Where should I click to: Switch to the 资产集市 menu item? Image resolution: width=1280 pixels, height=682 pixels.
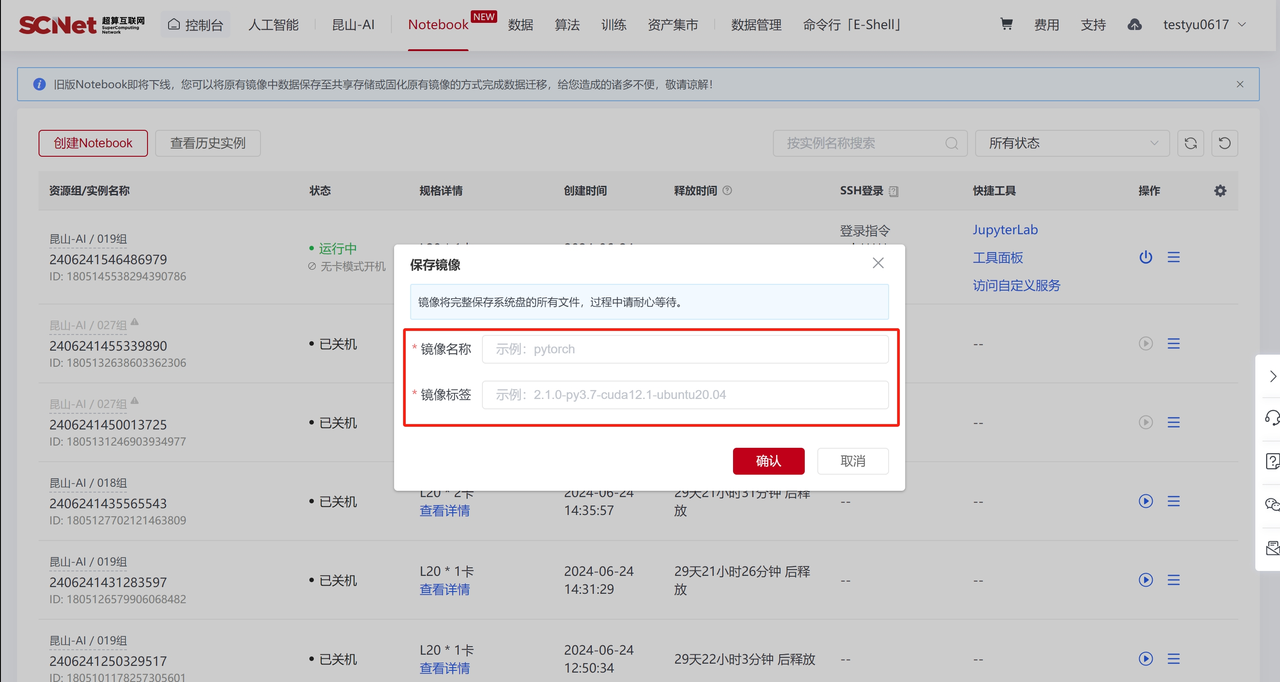(x=673, y=25)
